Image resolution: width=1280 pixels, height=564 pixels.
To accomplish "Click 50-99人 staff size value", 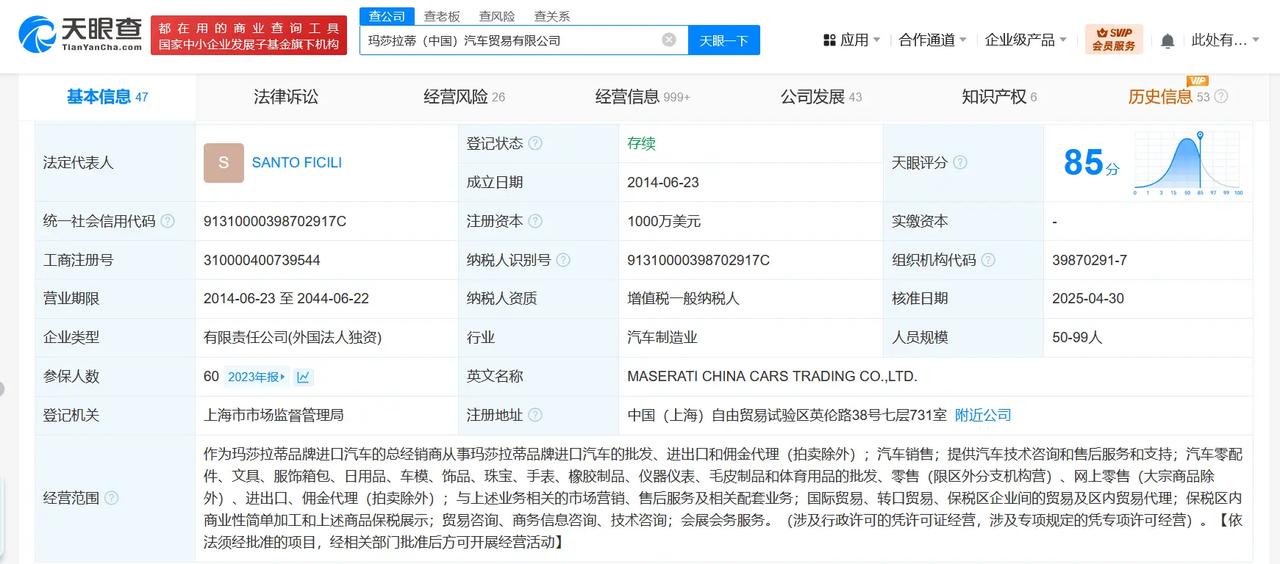I will pyautogui.click(x=1077, y=338).
